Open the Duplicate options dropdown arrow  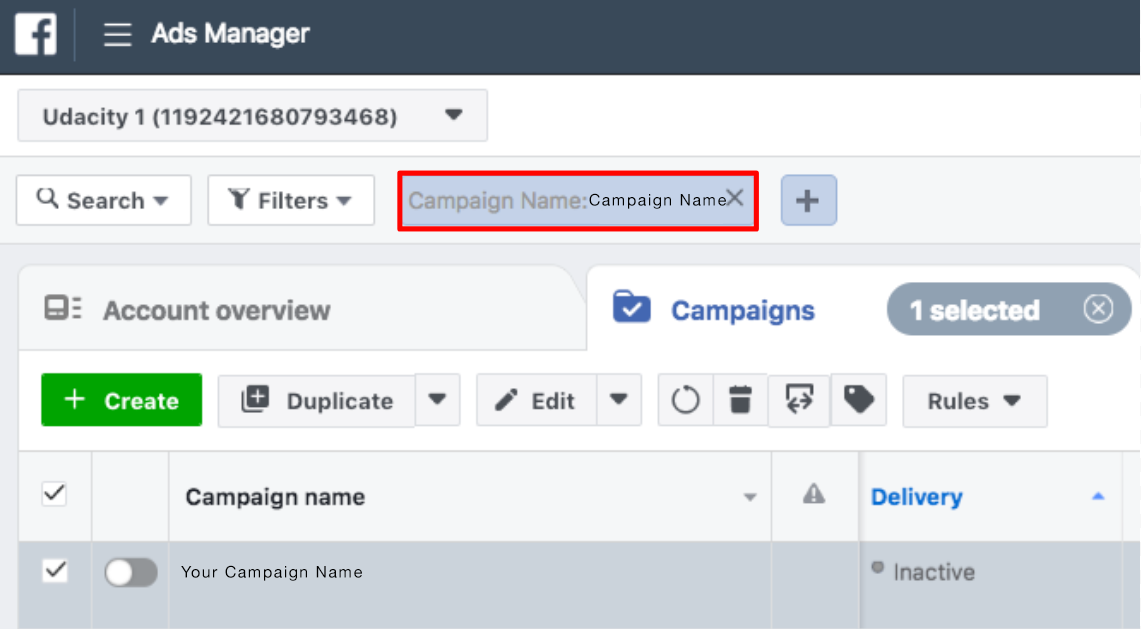coord(437,400)
